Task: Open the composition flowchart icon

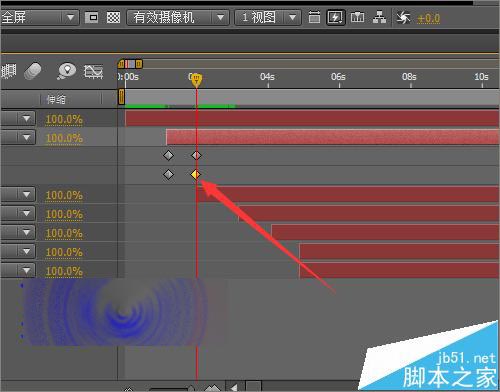Action: click(x=379, y=17)
